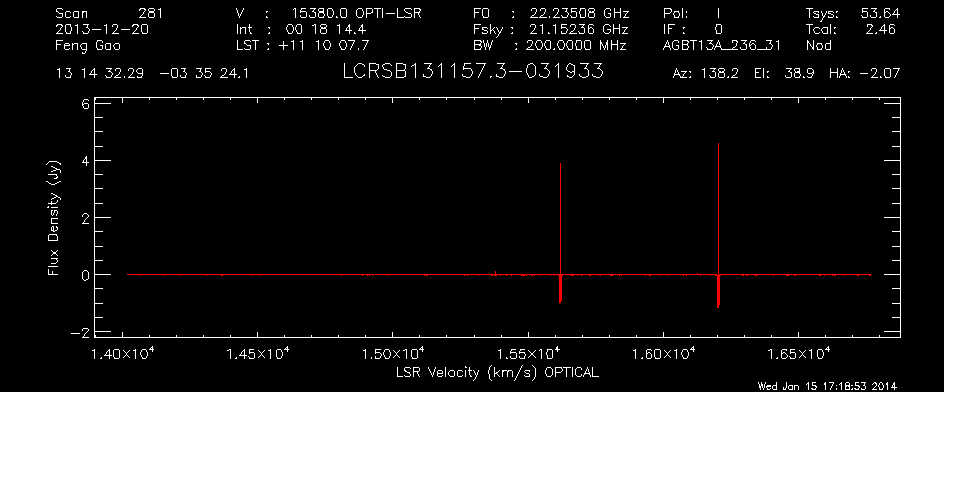Click y-axis tick label 2
The image size is (962, 490).
pos(86,218)
